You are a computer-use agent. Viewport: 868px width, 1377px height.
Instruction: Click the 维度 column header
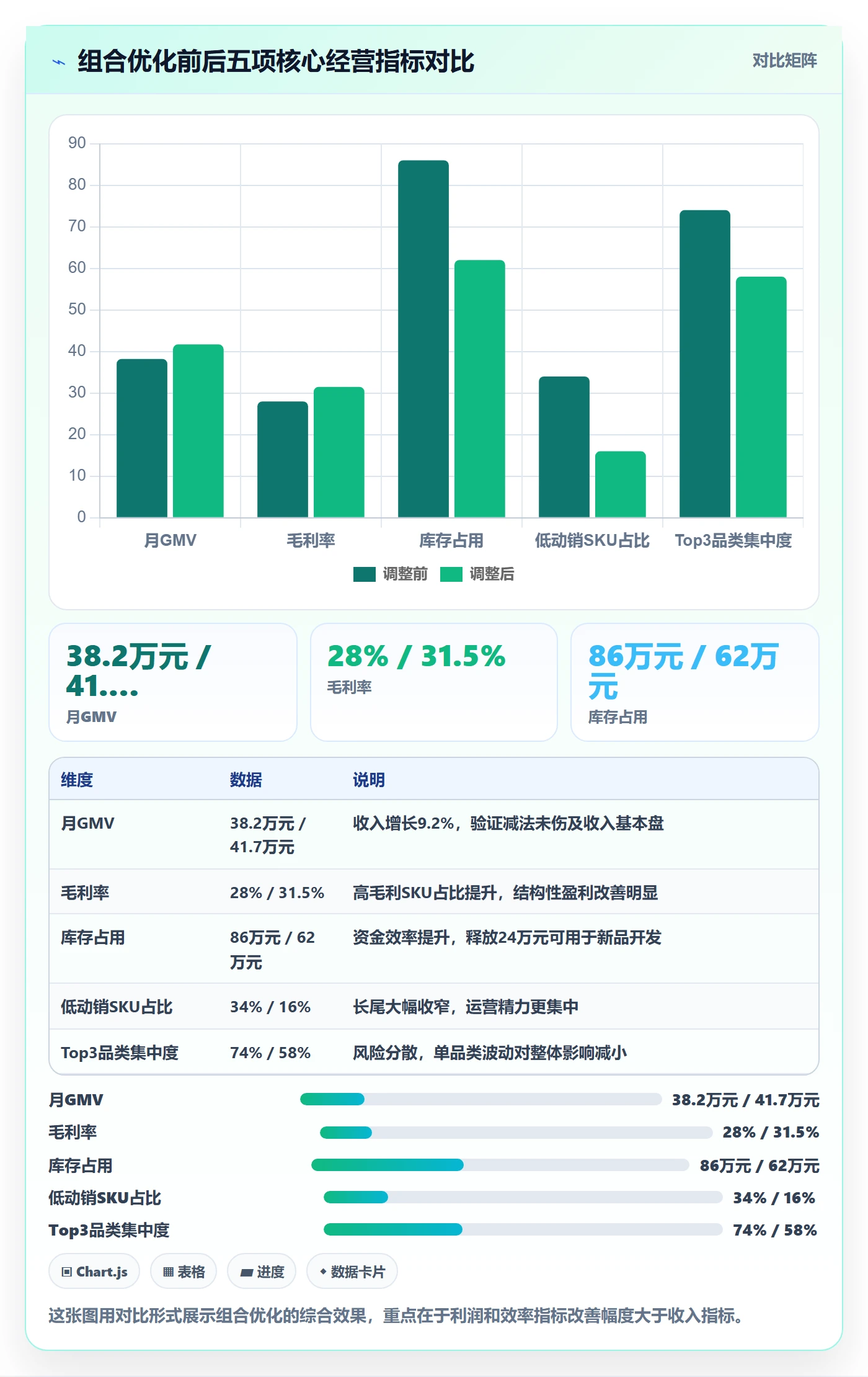pos(77,780)
